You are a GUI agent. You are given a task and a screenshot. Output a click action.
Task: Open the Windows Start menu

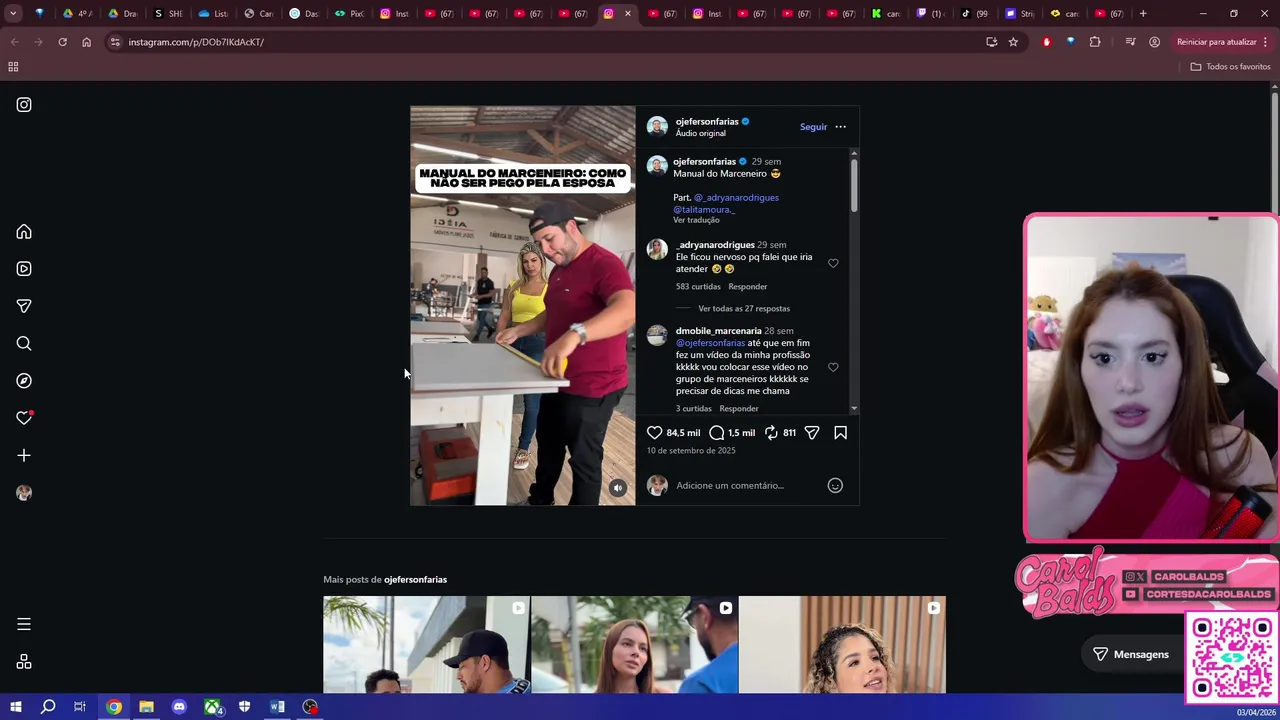15,707
